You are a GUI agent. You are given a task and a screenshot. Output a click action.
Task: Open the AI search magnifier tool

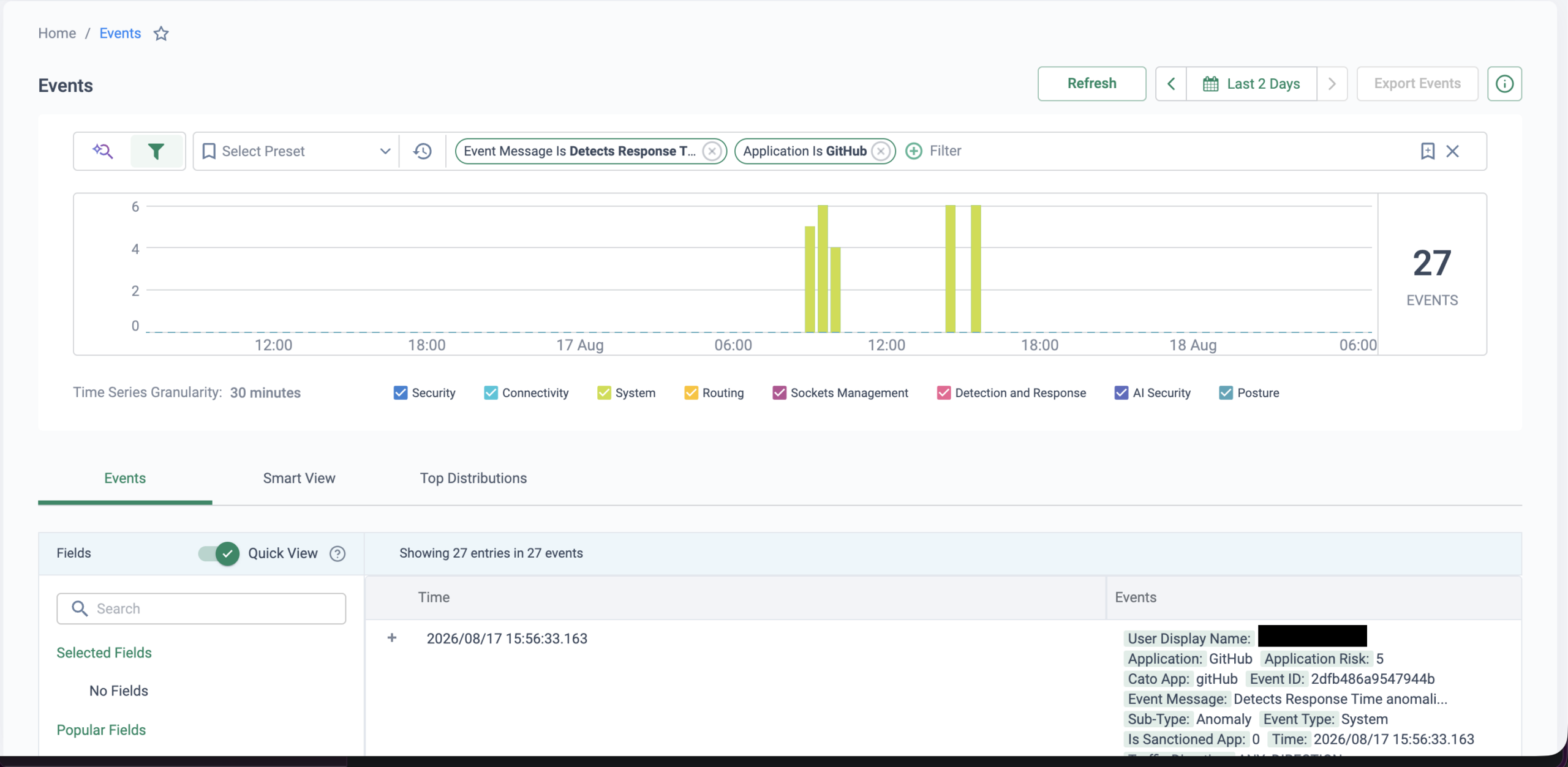click(103, 151)
